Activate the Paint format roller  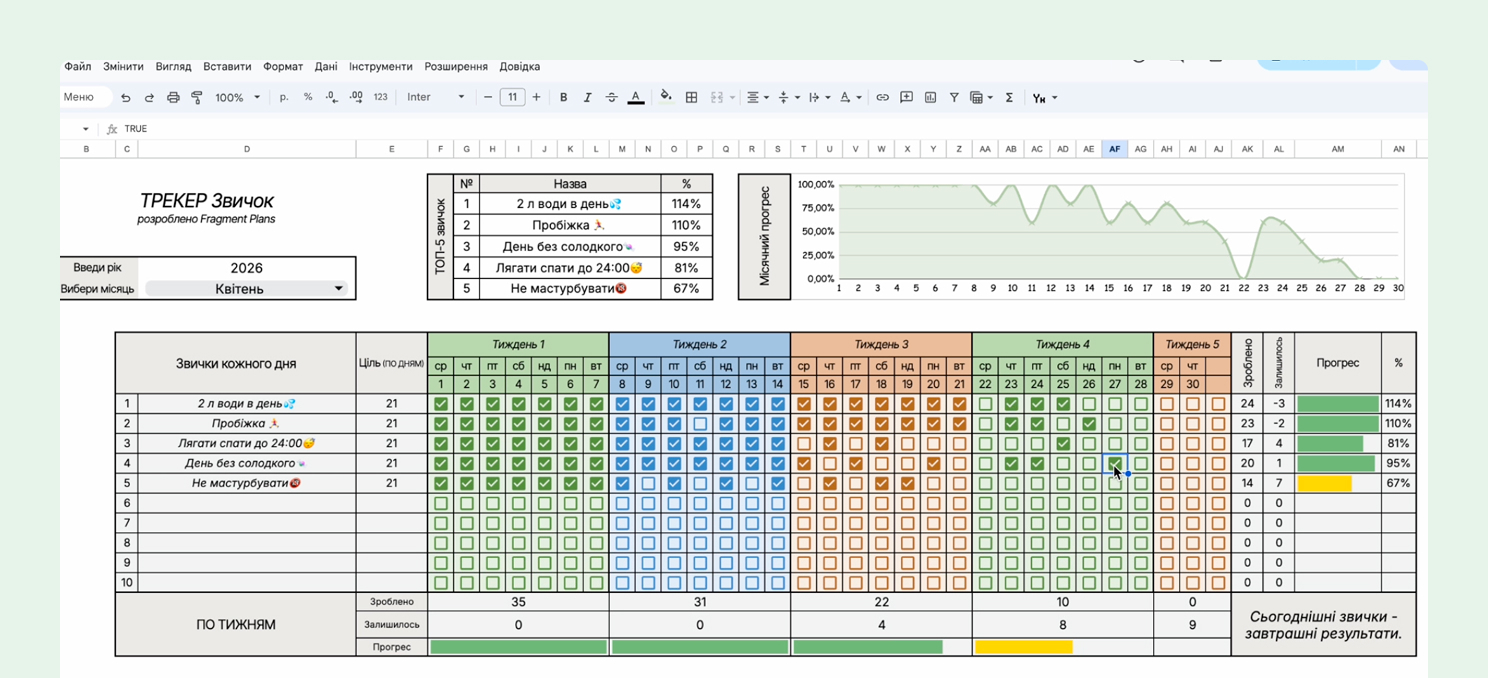[197, 98]
